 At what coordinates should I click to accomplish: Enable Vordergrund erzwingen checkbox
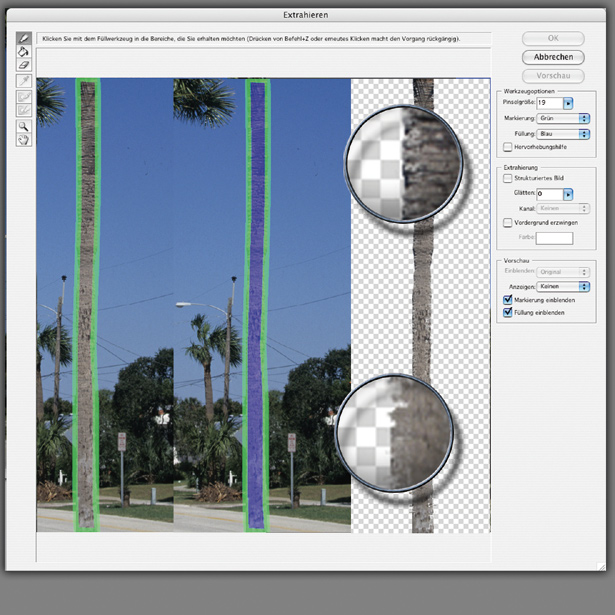pos(508,223)
